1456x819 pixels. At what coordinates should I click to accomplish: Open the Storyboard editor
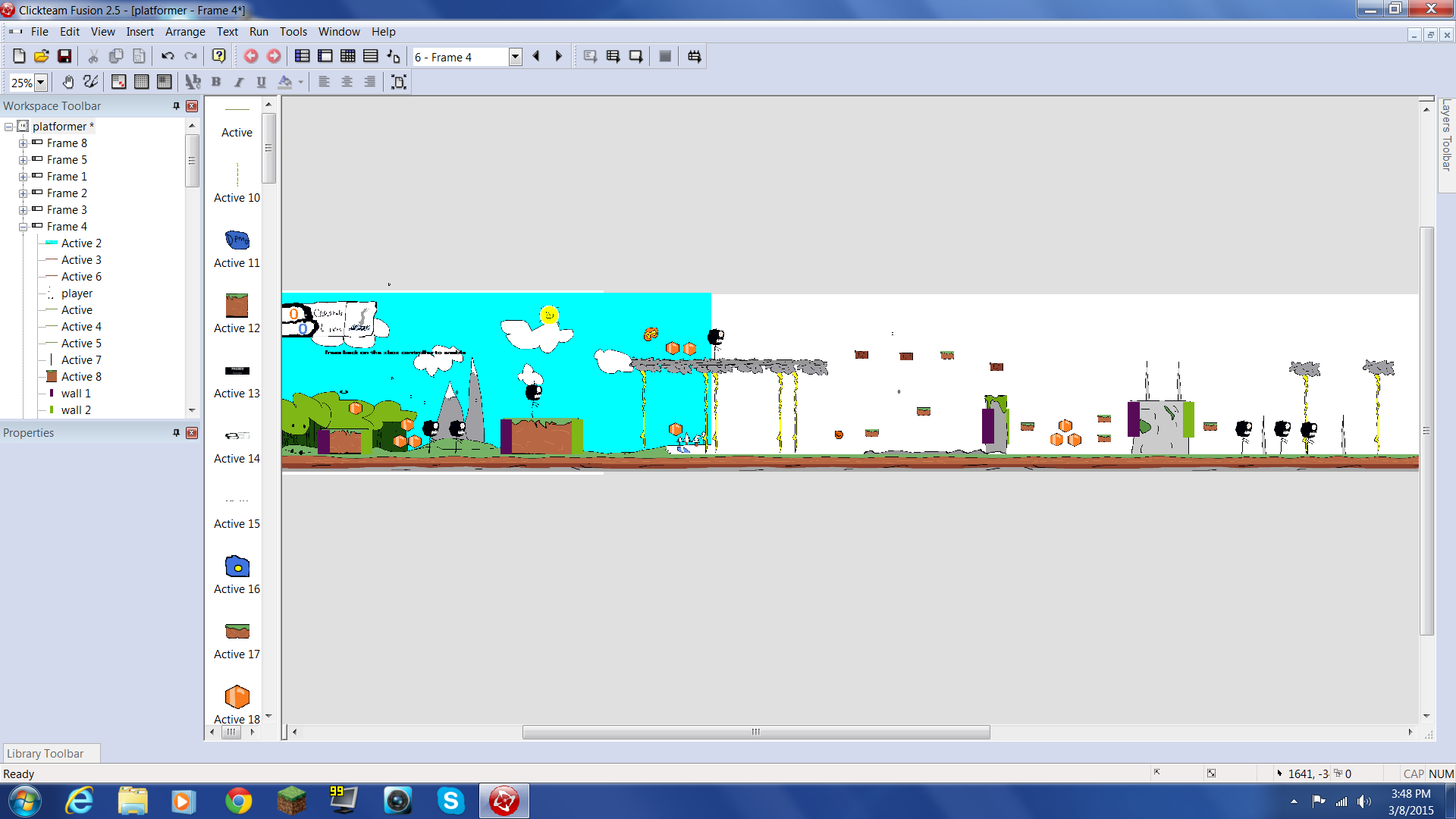(x=302, y=56)
